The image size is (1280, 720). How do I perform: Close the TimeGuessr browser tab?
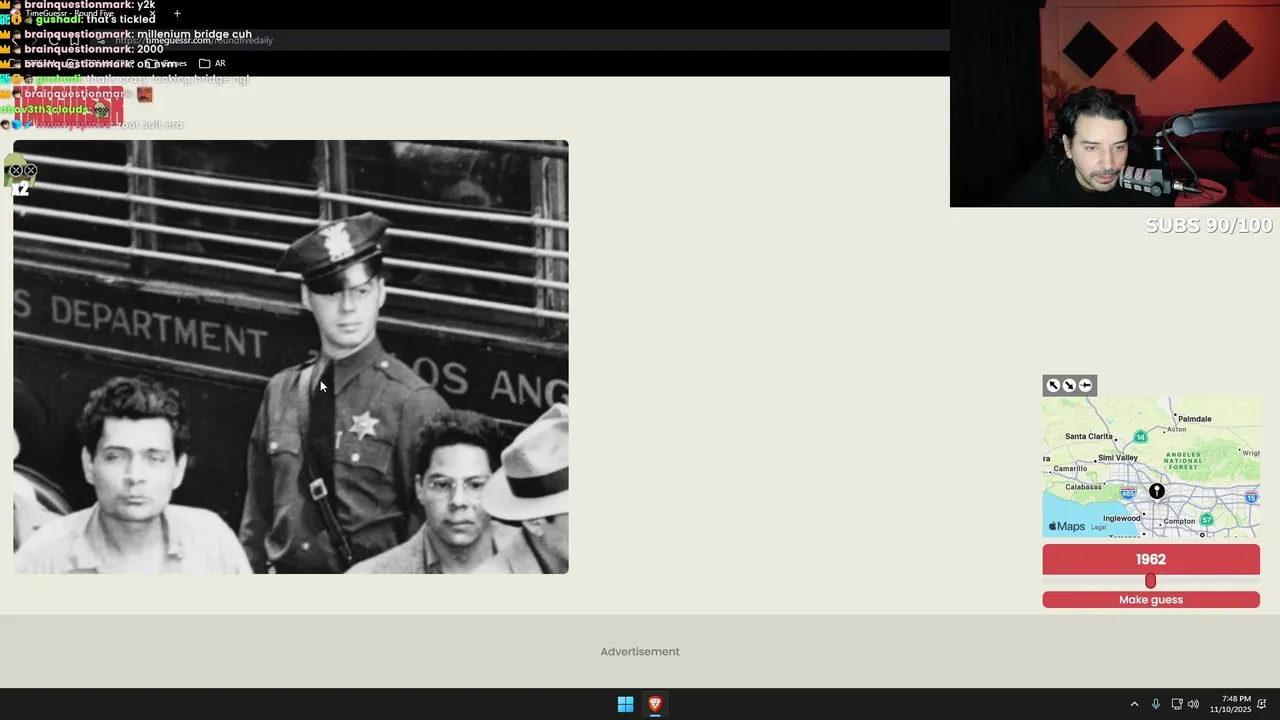pyautogui.click(x=152, y=14)
